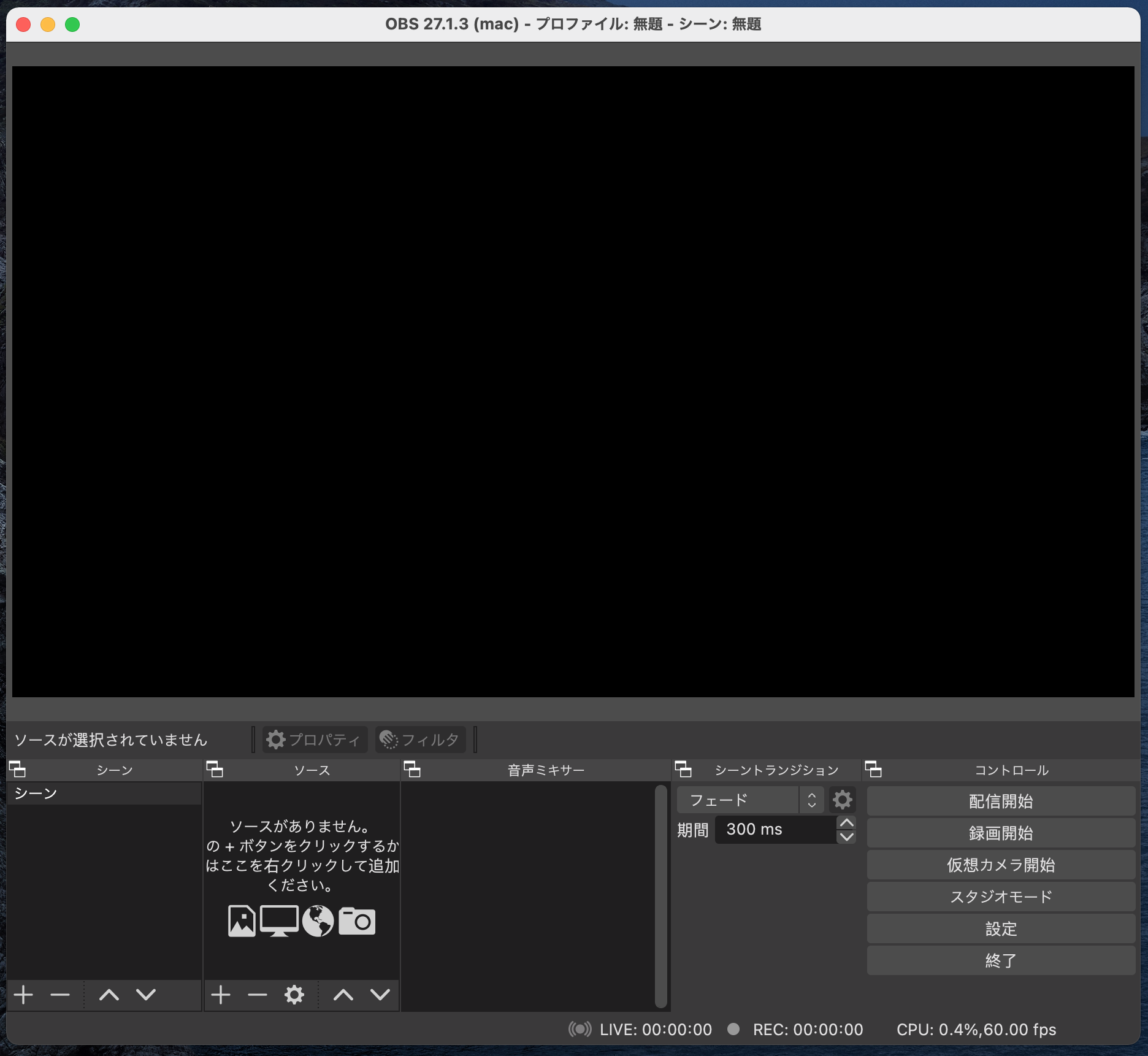Open フィルタ button in source toolbar

[x=421, y=740]
